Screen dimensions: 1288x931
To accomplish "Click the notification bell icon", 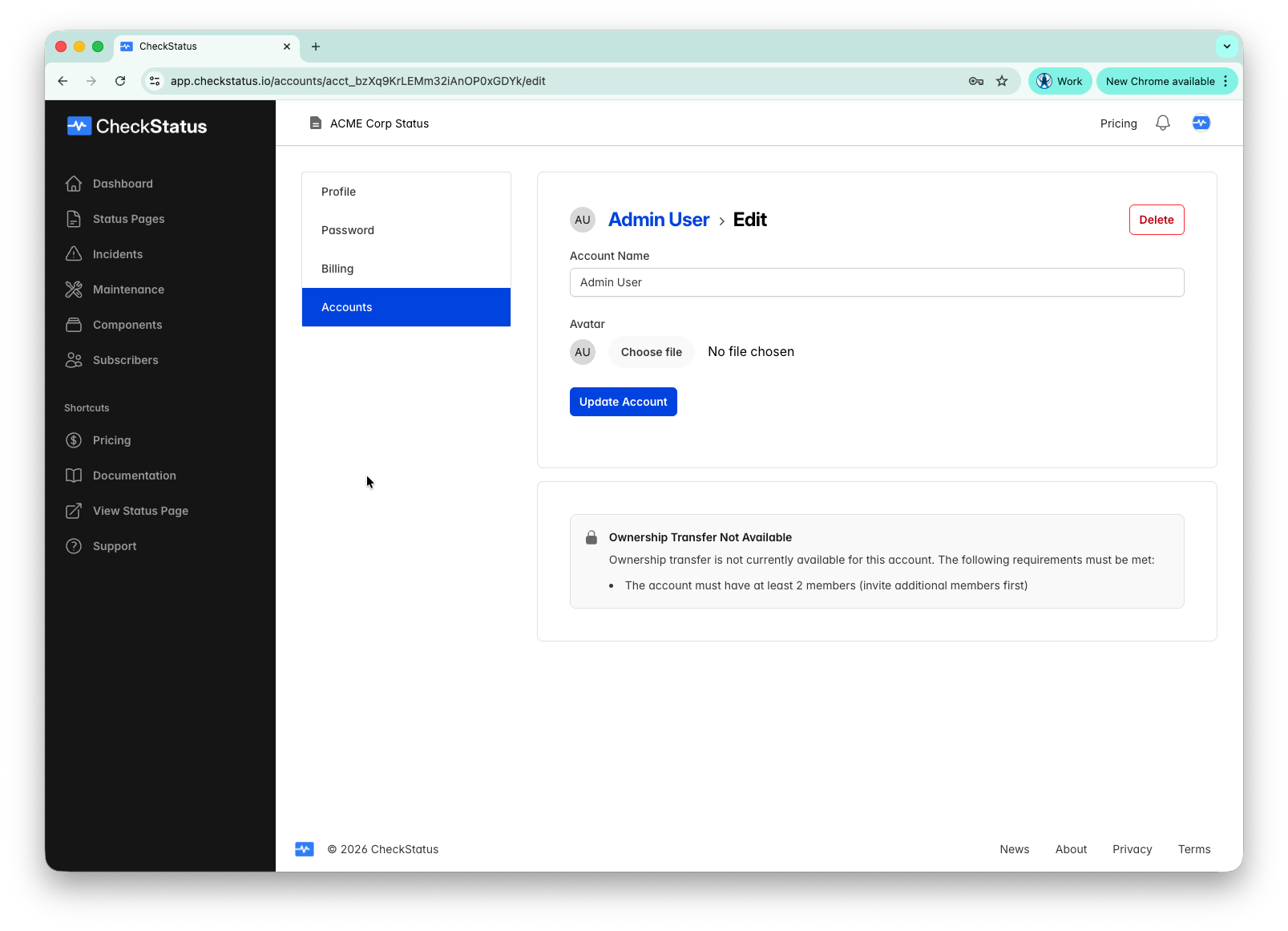I will (x=1162, y=123).
